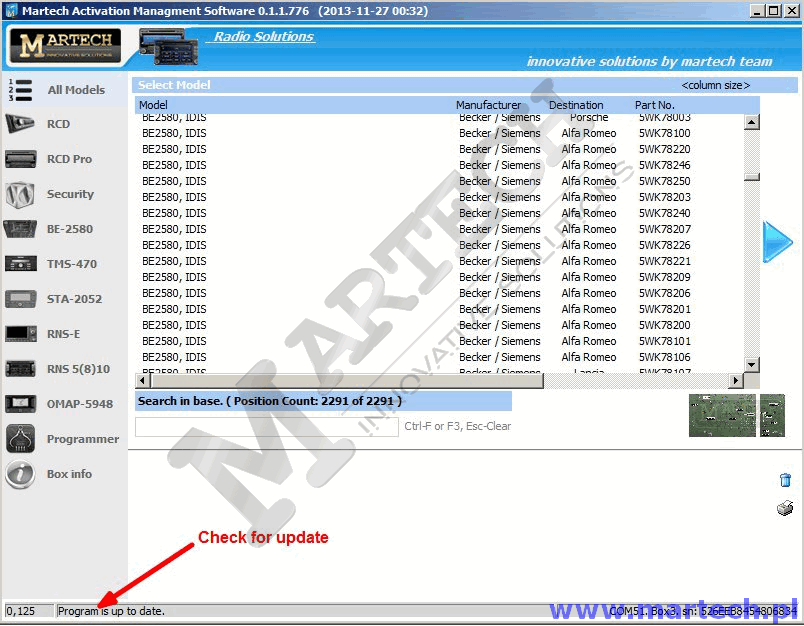The image size is (804, 626).
Task: Click the <column size> button
Action: coord(715,85)
